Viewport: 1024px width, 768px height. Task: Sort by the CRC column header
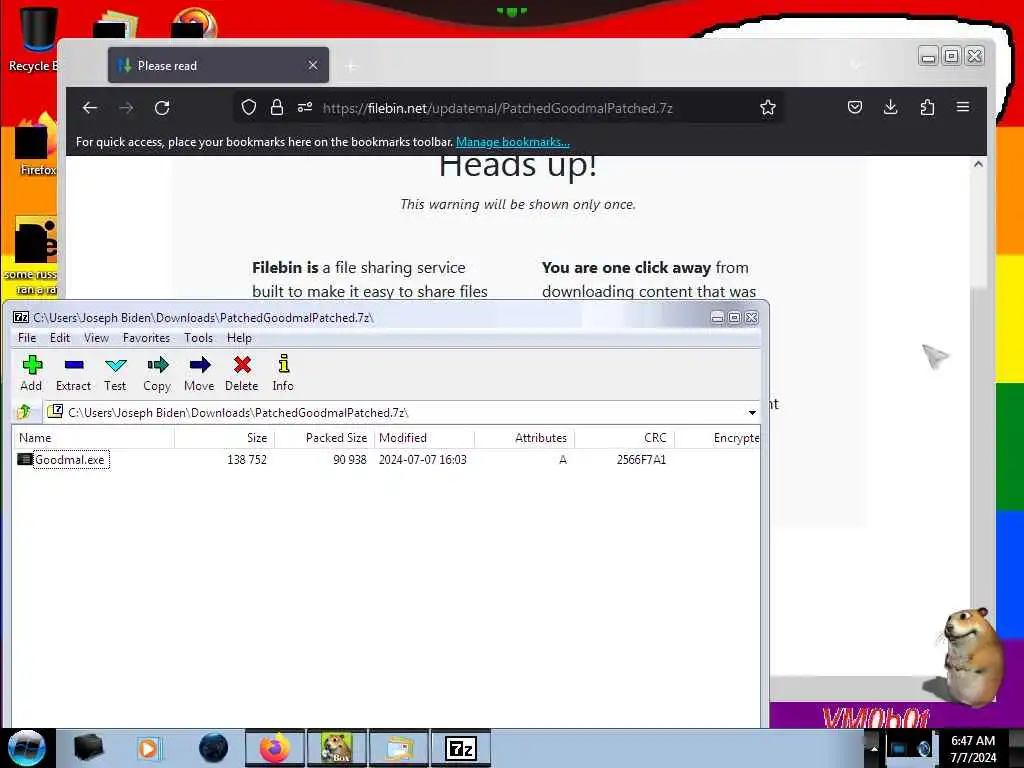pos(624,438)
